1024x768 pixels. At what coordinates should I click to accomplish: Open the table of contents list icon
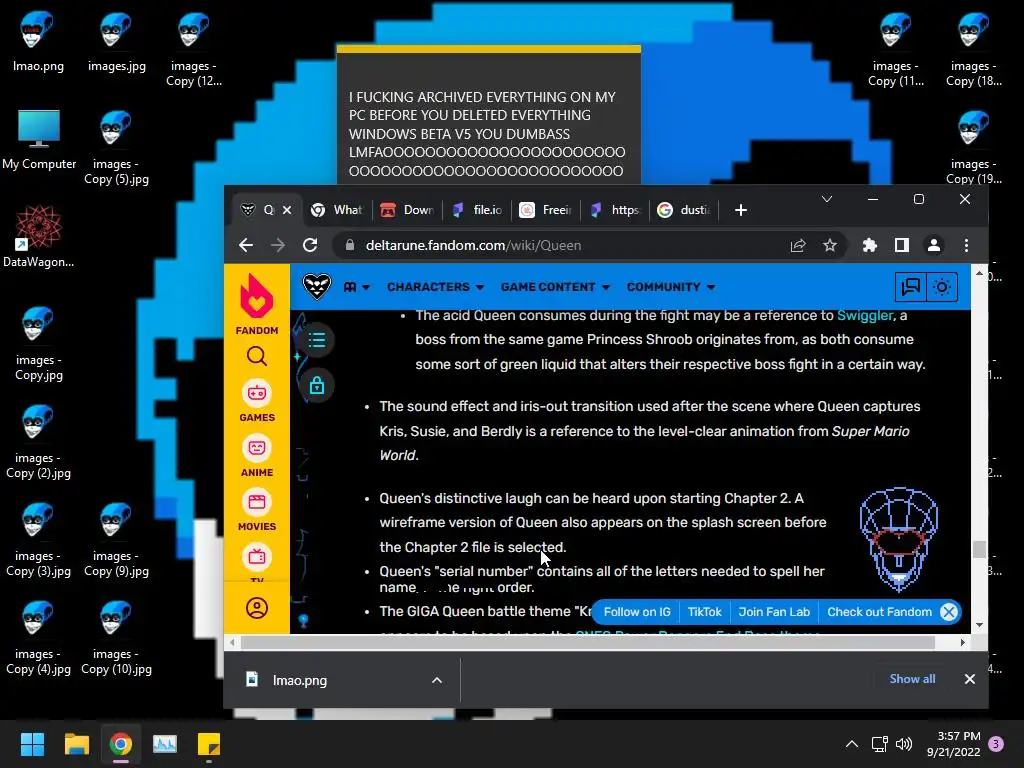pyautogui.click(x=317, y=340)
